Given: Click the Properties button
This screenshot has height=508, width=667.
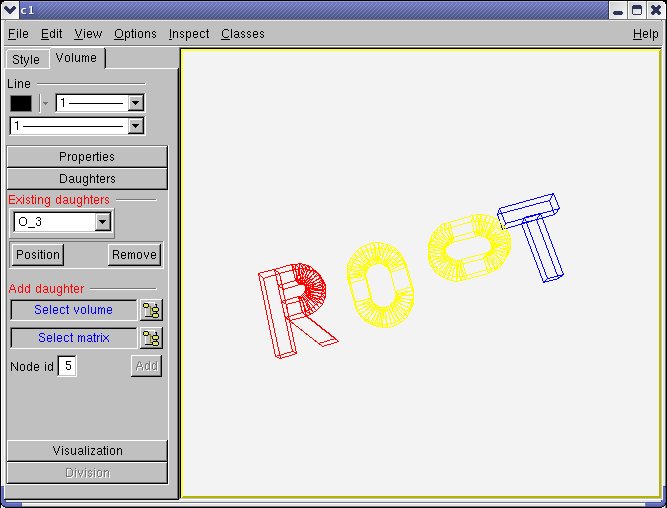Looking at the screenshot, I should (x=87, y=157).
